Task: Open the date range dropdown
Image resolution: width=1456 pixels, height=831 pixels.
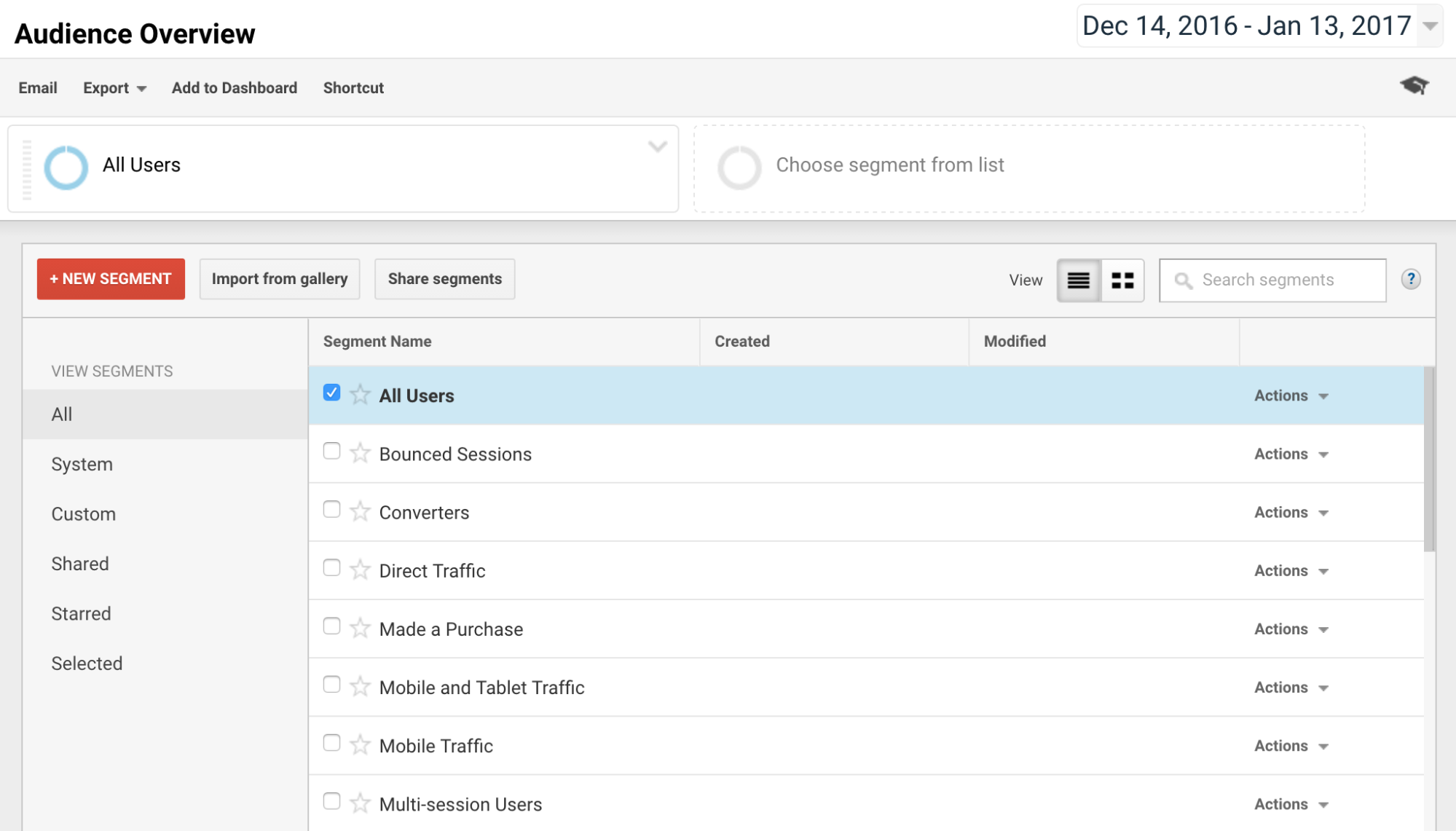Action: (1430, 26)
